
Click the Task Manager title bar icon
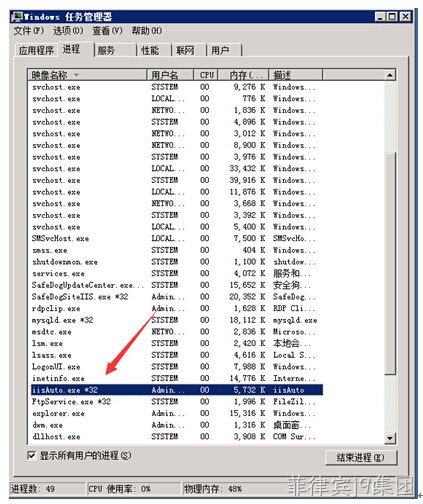point(17,17)
